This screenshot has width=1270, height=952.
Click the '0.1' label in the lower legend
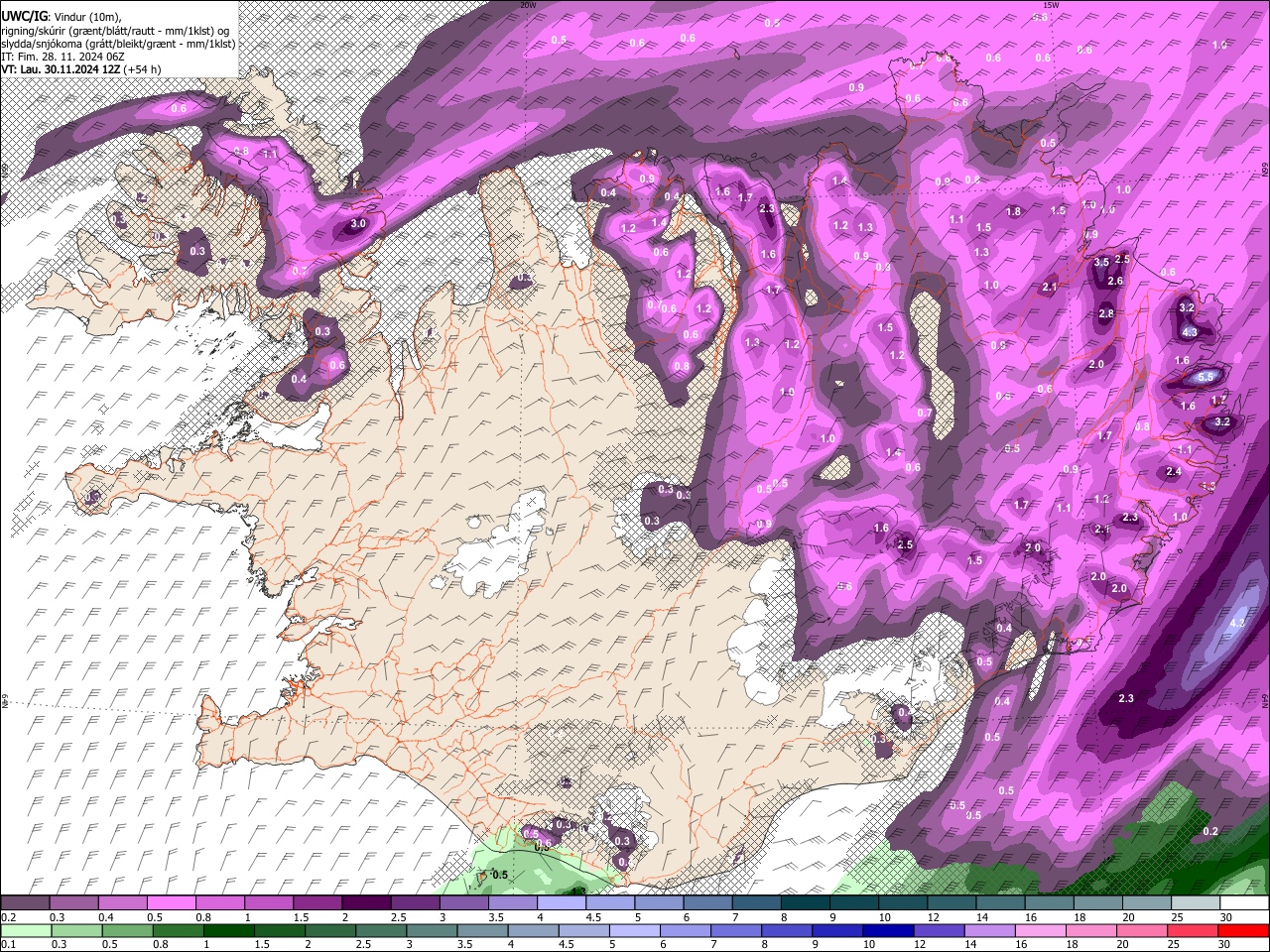[8, 945]
